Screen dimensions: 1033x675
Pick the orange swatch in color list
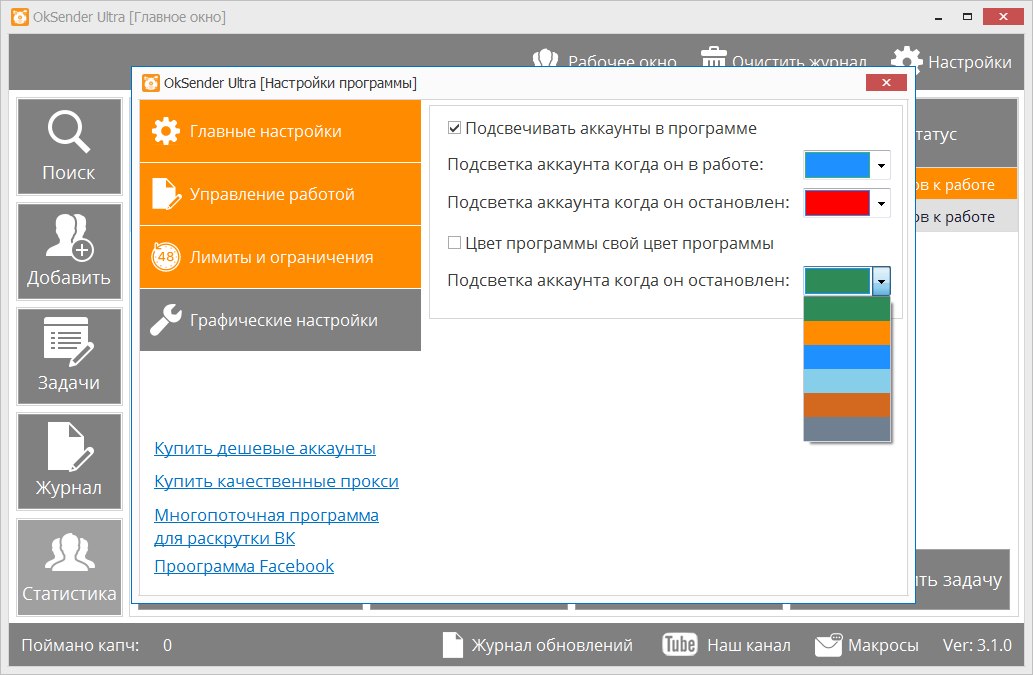(x=846, y=333)
